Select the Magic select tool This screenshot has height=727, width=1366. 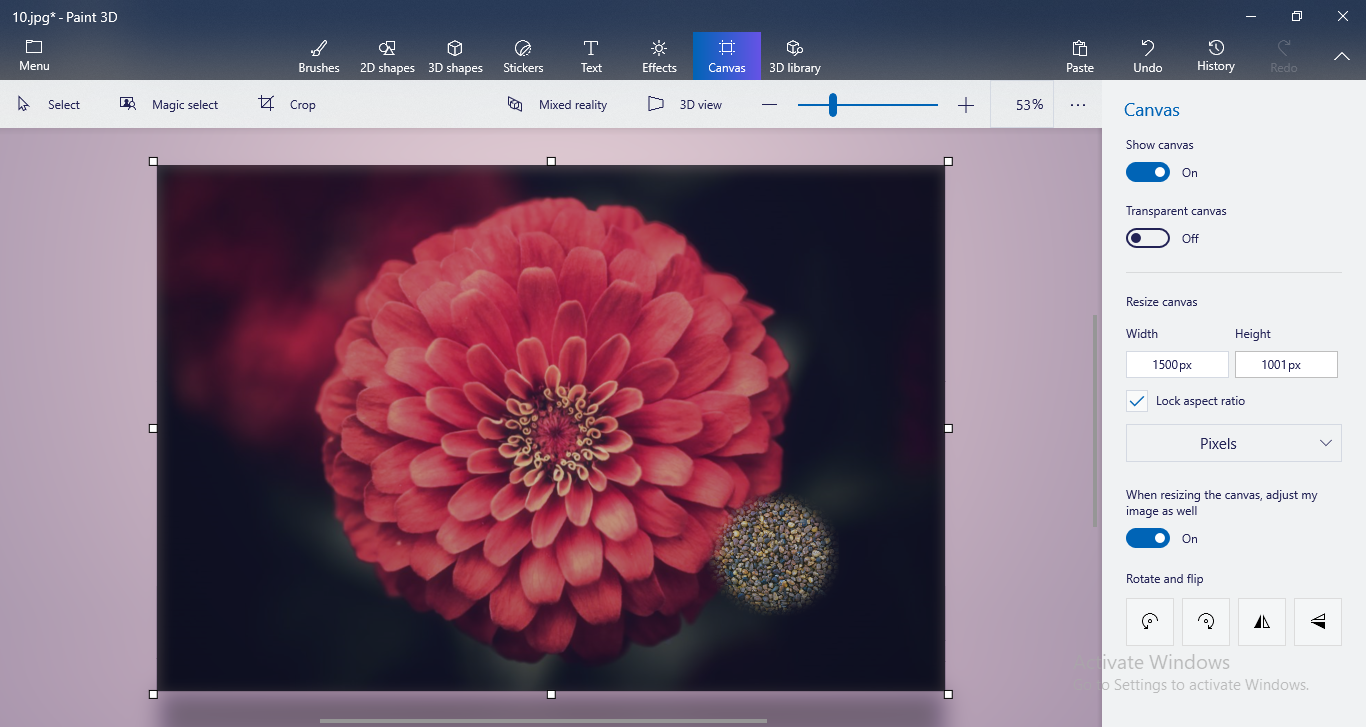coord(170,104)
